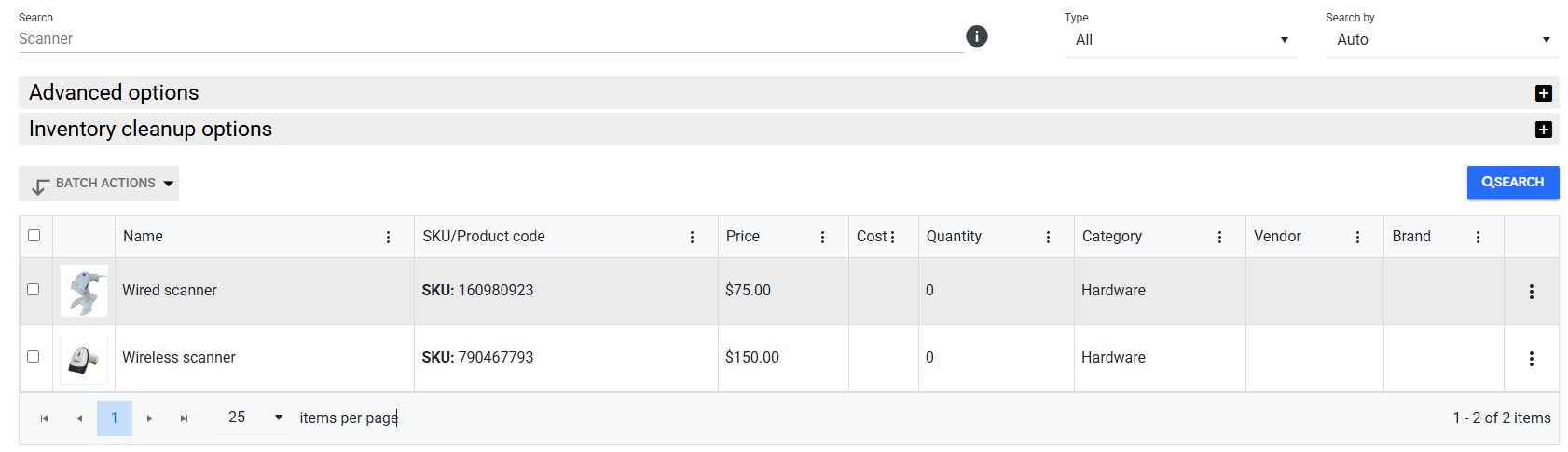Open Quantity column options menu
The width and height of the screenshot is (1568, 452).
[x=1049, y=238]
